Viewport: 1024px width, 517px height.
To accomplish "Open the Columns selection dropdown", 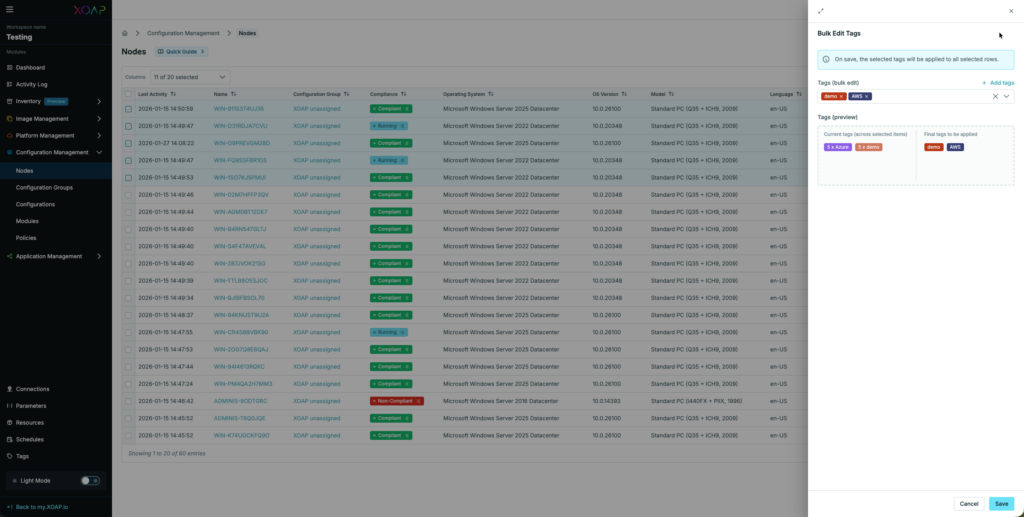I will coord(189,77).
